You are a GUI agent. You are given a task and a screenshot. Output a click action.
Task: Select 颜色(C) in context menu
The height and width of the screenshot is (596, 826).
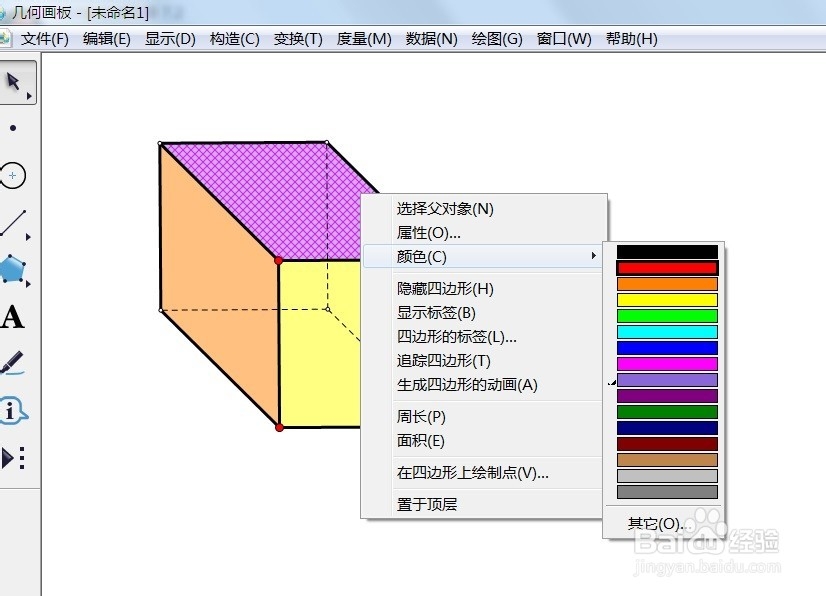coord(483,256)
